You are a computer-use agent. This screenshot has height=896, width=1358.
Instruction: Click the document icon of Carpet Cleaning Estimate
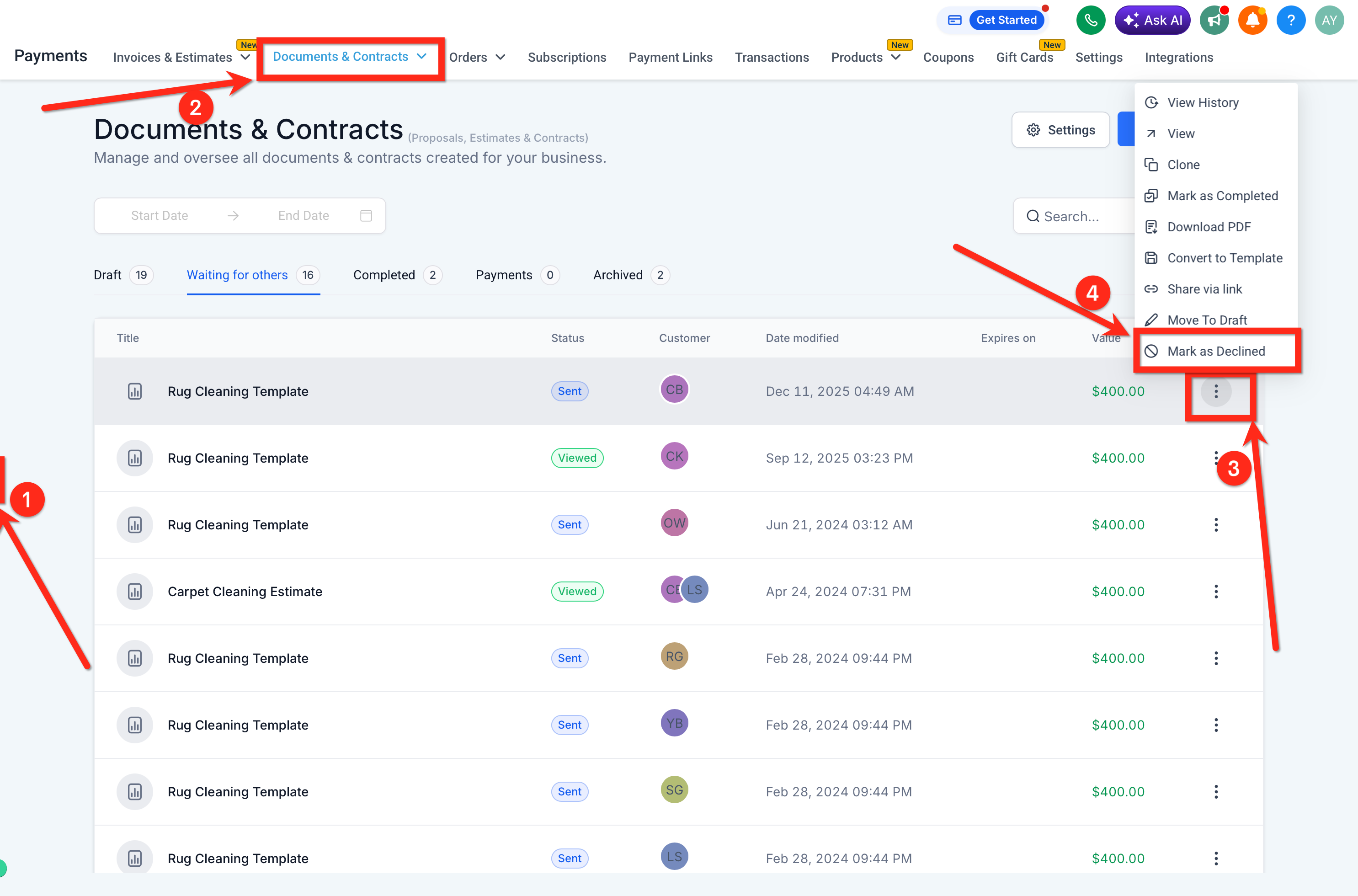(135, 592)
